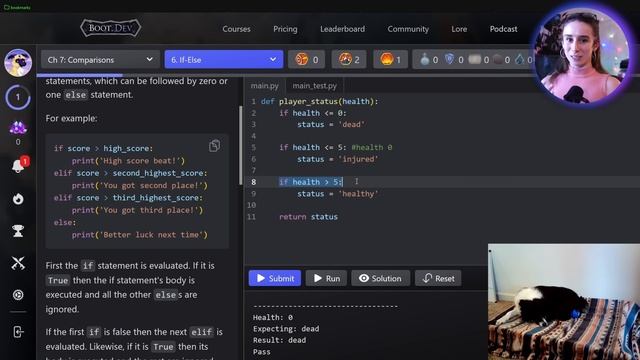The width and height of the screenshot is (640, 360).
Task: View the Solution
Action: click(380, 278)
